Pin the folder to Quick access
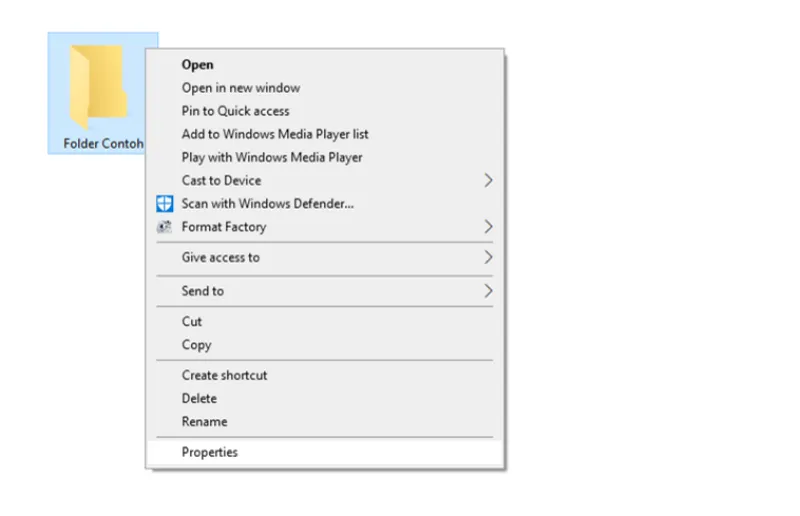800x516 pixels. click(x=324, y=111)
